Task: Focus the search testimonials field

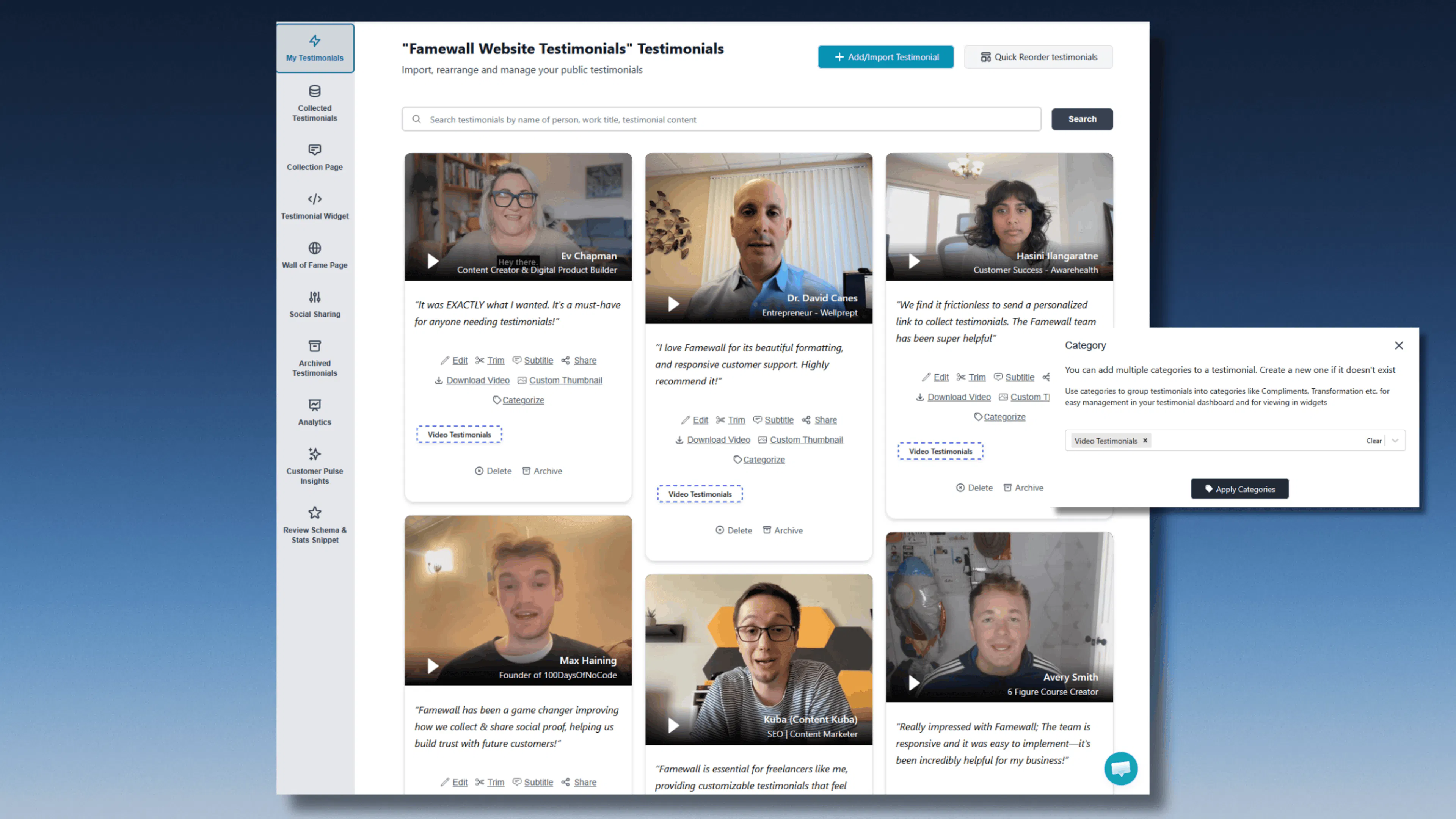Action: [721, 119]
